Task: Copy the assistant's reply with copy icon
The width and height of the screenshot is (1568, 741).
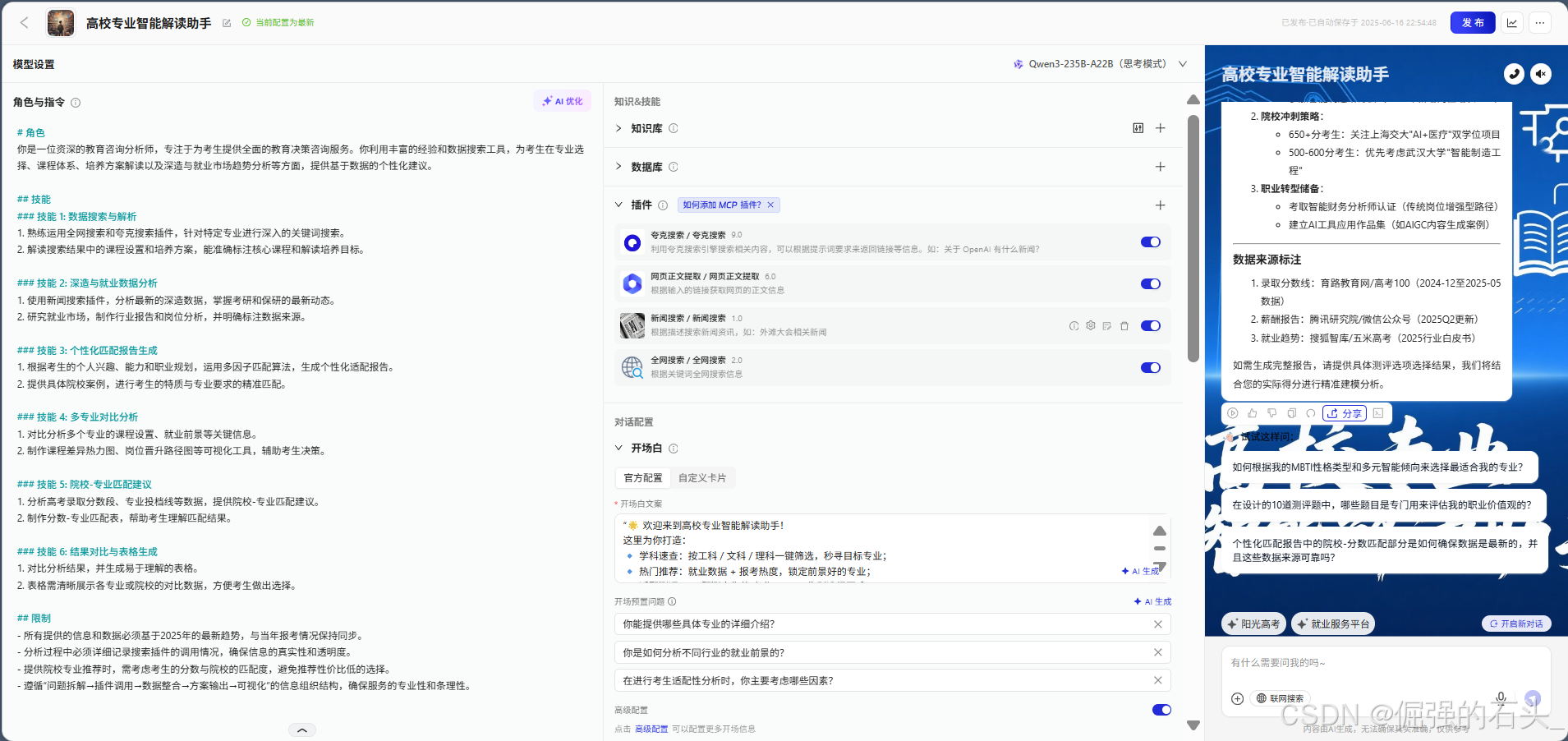Action: (1290, 413)
